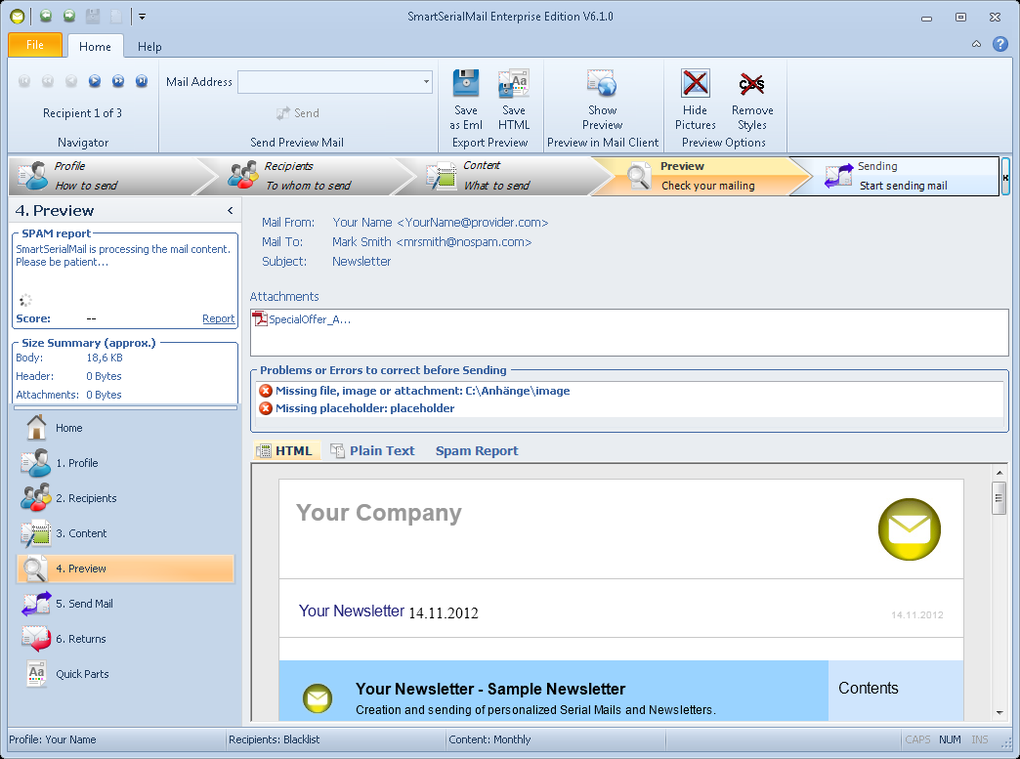This screenshot has width=1020, height=759.
Task: Select Missing placeholder error message
Action: [x=356, y=408]
